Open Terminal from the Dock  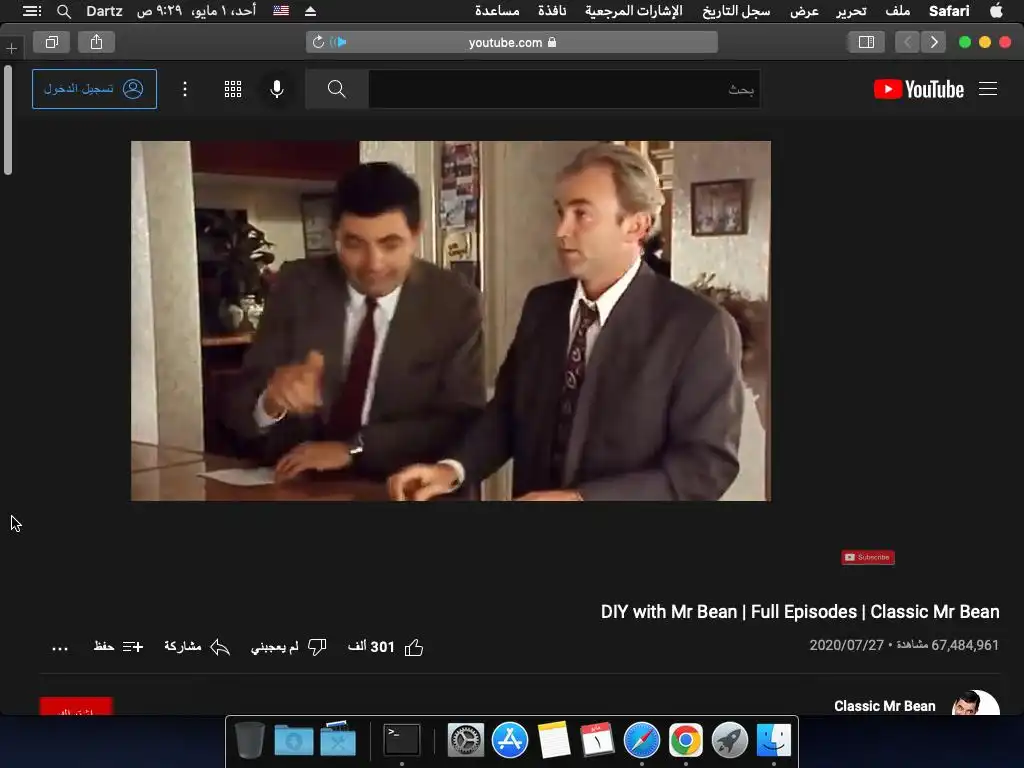(x=401, y=740)
